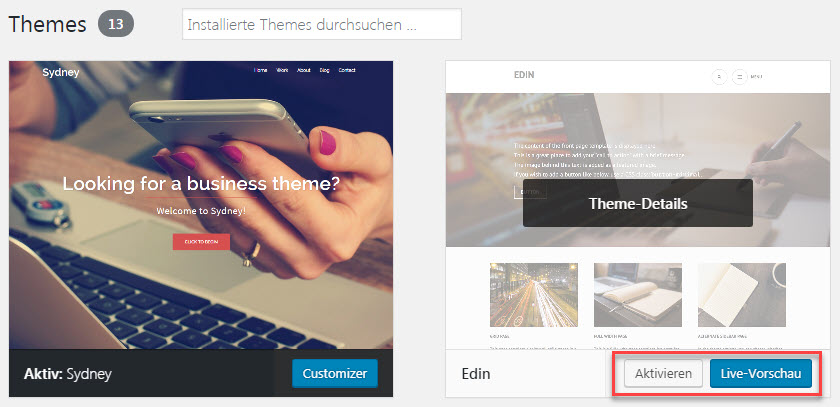Click the open notebook thumbnail in Edin preview
Screen dimensions: 840x407
point(638,295)
